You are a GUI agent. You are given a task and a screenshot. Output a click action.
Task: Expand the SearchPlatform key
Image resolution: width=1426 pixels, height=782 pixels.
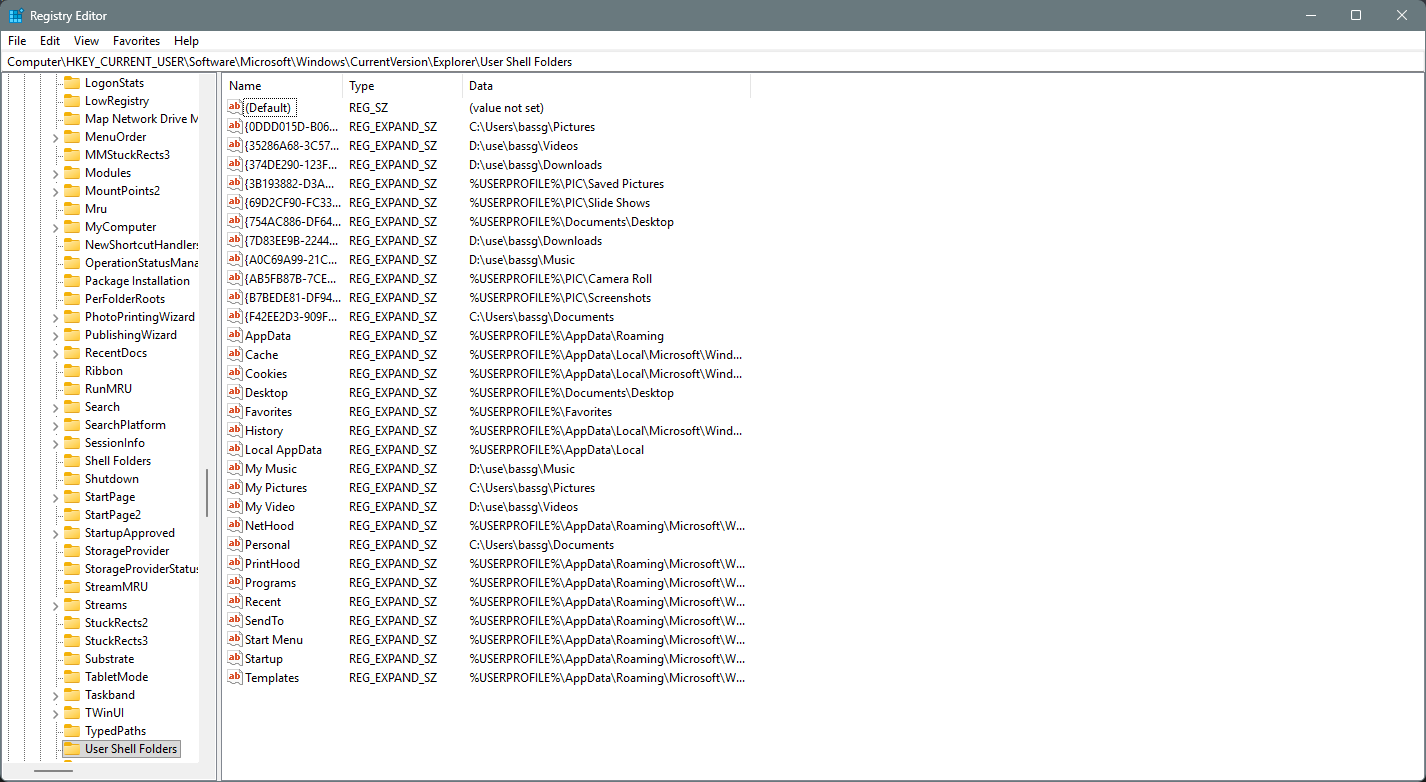click(x=55, y=425)
